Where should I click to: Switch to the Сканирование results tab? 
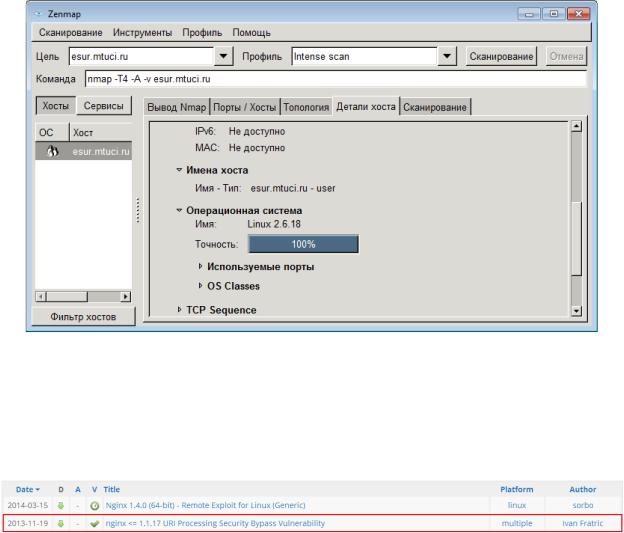435,107
